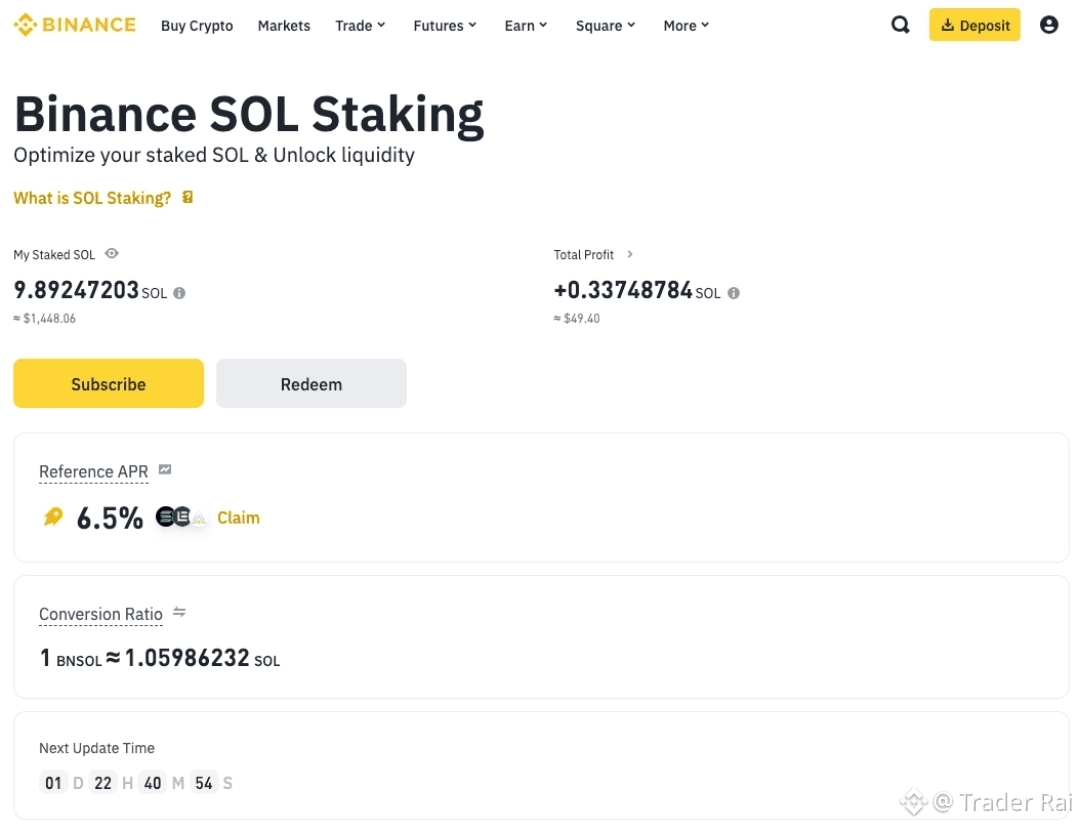
Task: Open the Reference APR chart icon
Action: [x=165, y=470]
